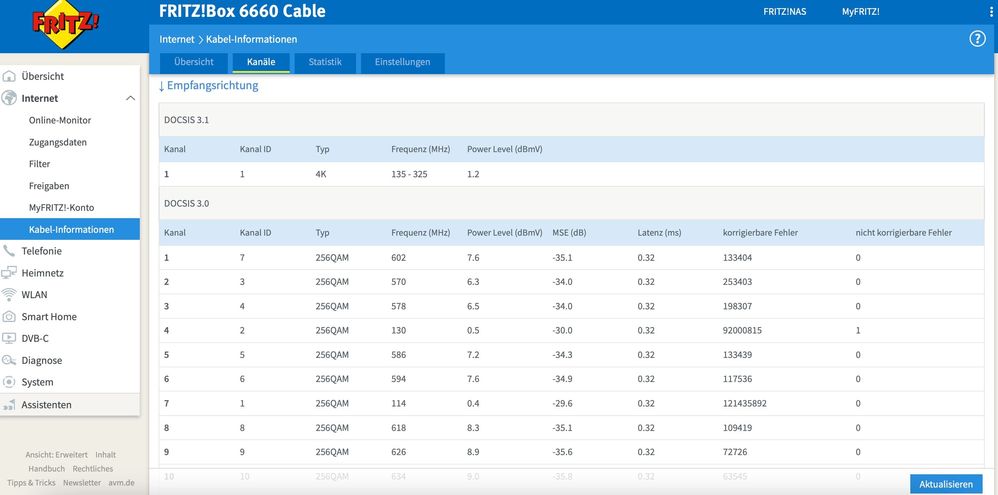
Task: Click MSE value -35.6
Action: (563, 452)
